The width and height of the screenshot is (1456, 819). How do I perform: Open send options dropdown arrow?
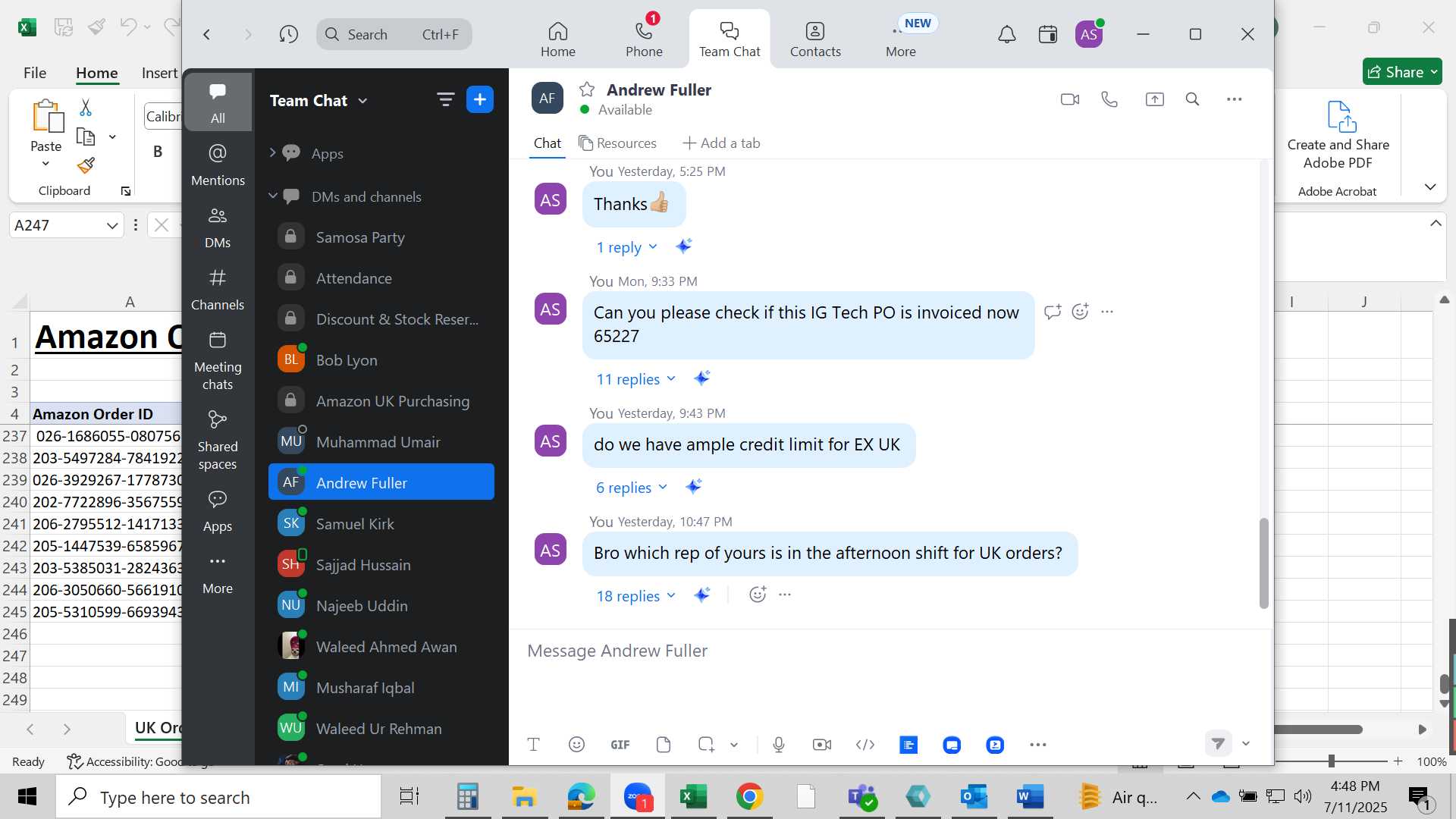click(1245, 743)
